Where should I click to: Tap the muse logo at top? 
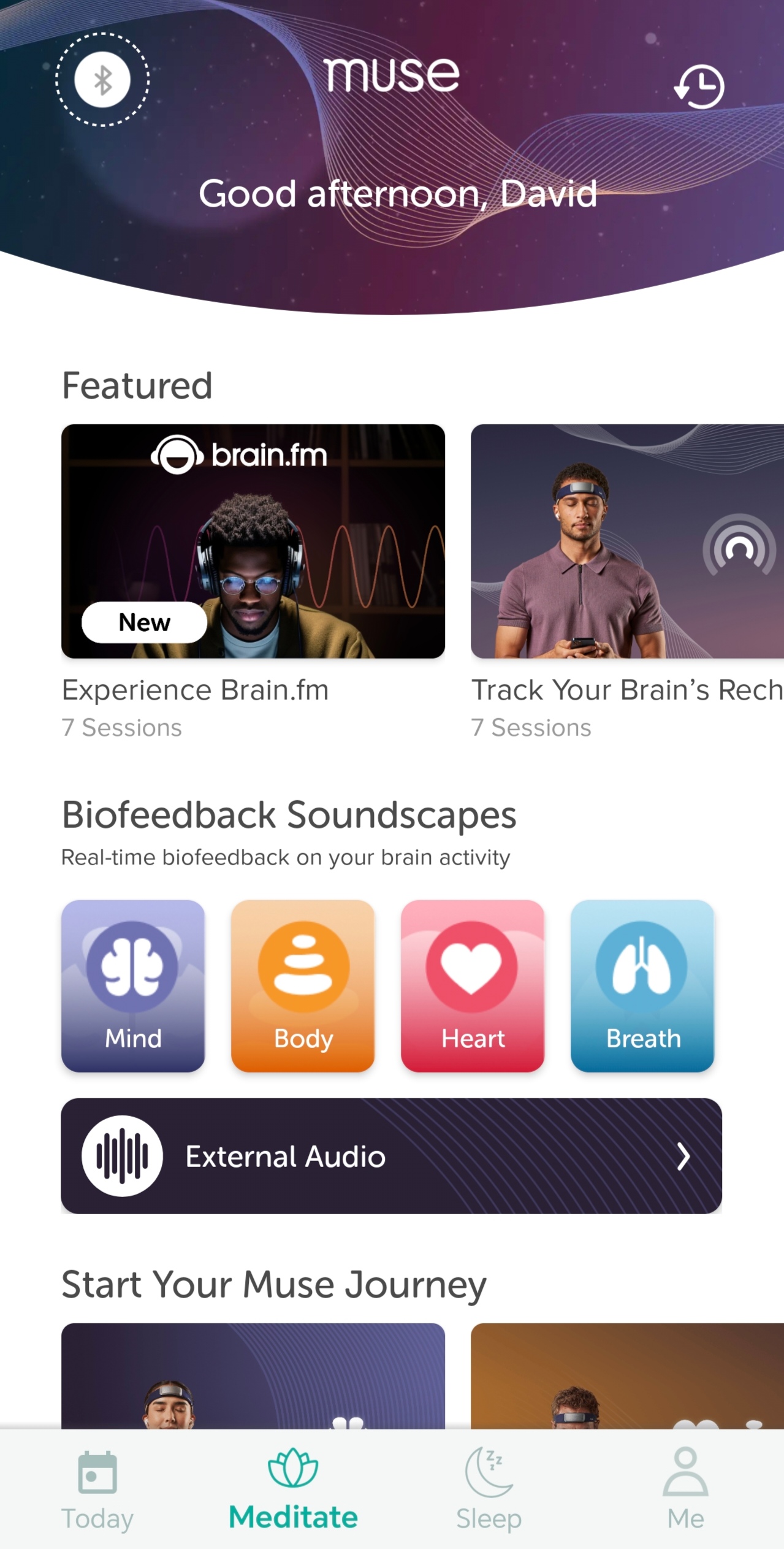coord(391,75)
